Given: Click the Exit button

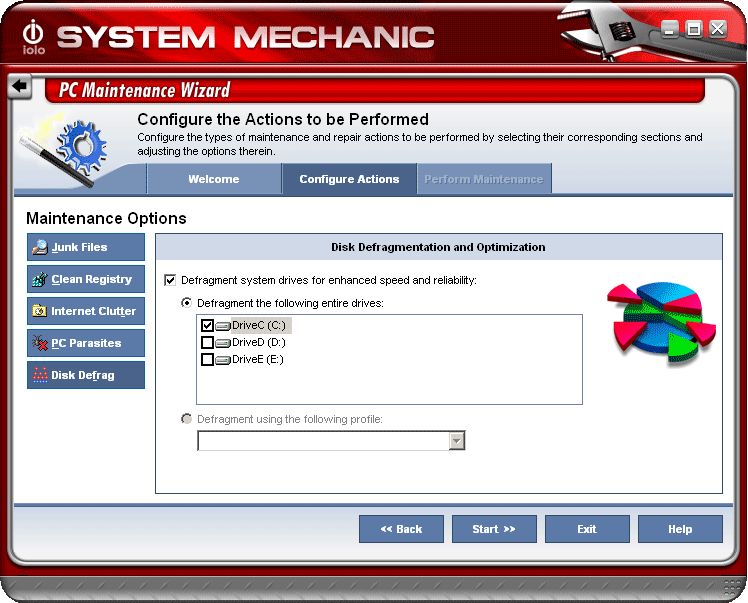Looking at the screenshot, I should click(587, 529).
